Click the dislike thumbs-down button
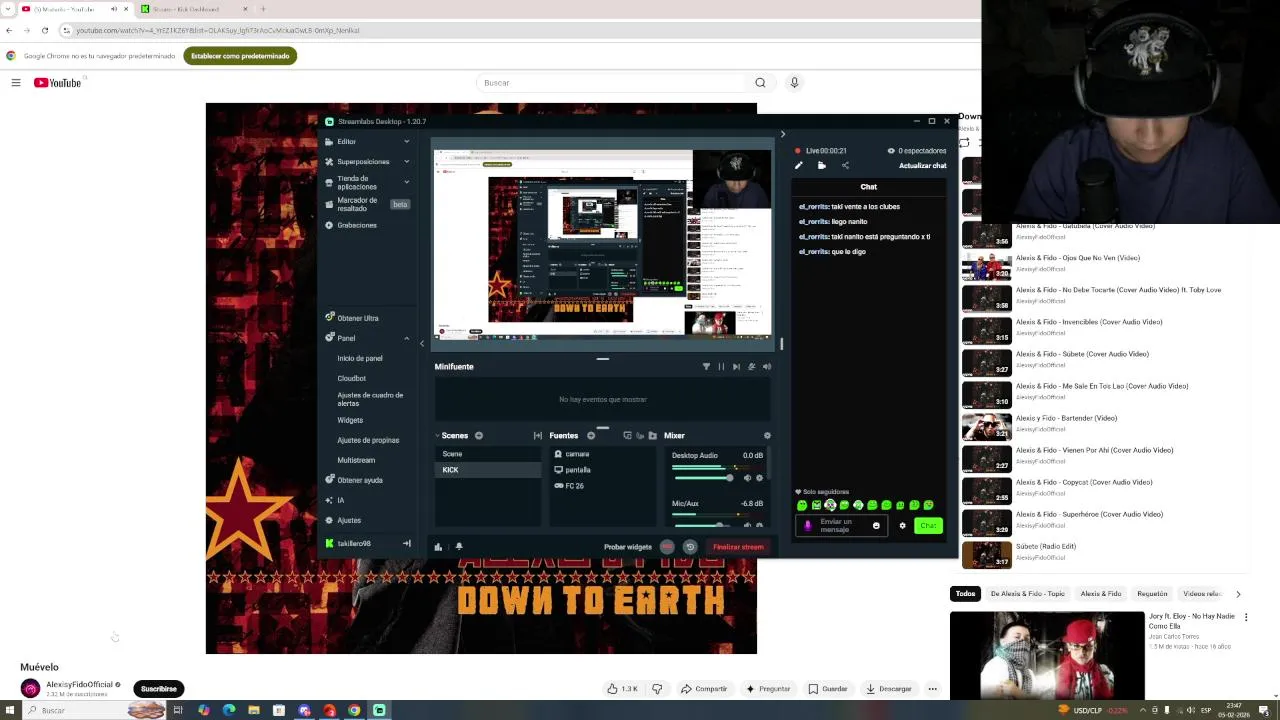 [x=657, y=688]
